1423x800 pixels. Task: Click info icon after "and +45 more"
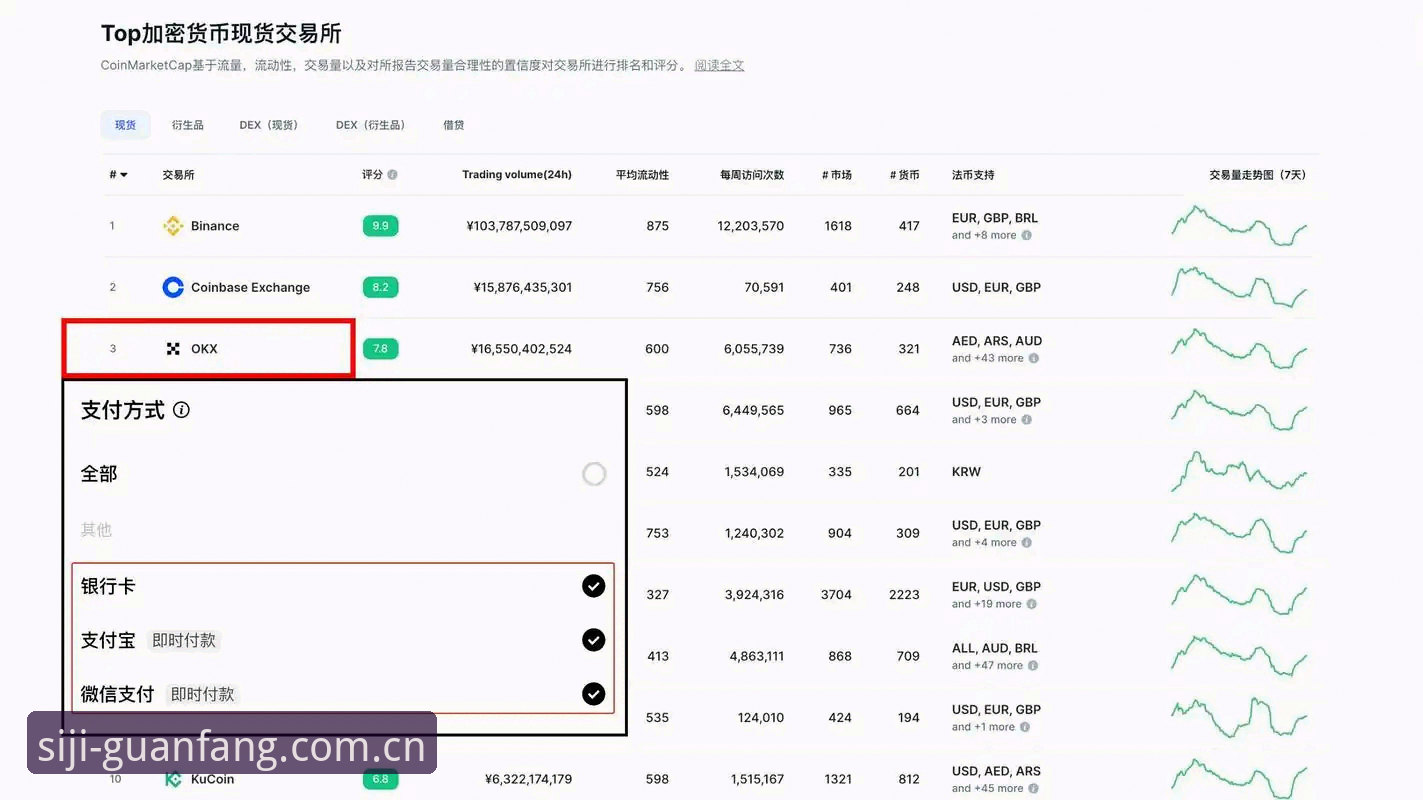pos(1034,788)
